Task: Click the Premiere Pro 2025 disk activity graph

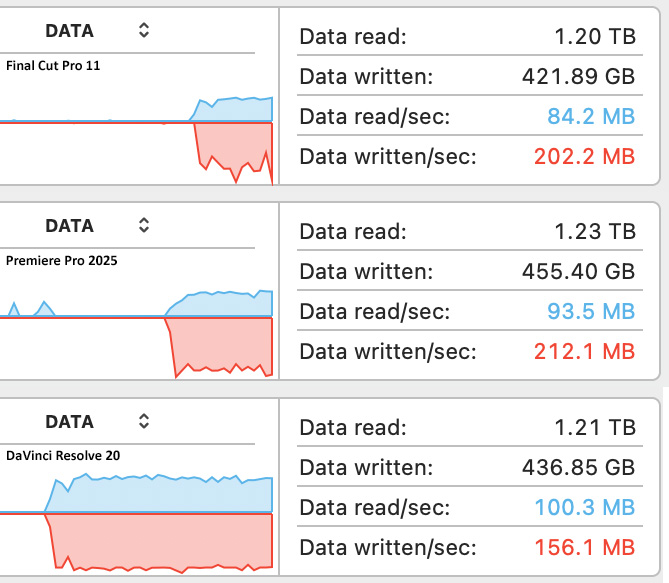Action: point(136,320)
